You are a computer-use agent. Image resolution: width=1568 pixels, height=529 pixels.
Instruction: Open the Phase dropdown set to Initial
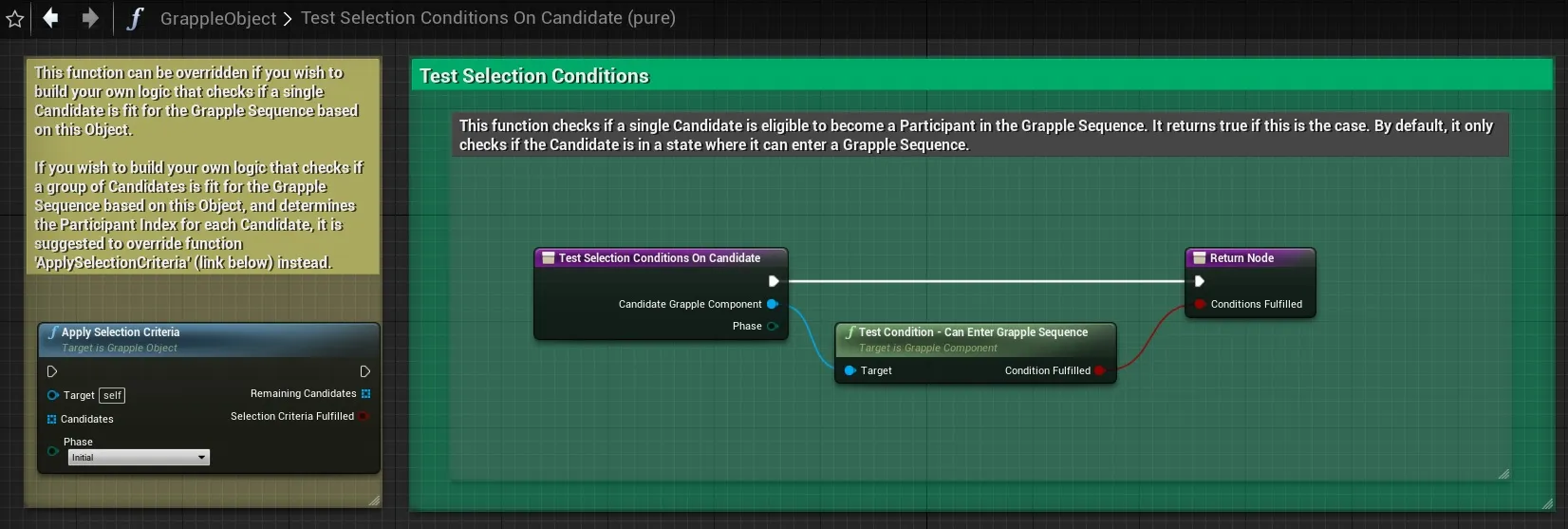coord(139,458)
